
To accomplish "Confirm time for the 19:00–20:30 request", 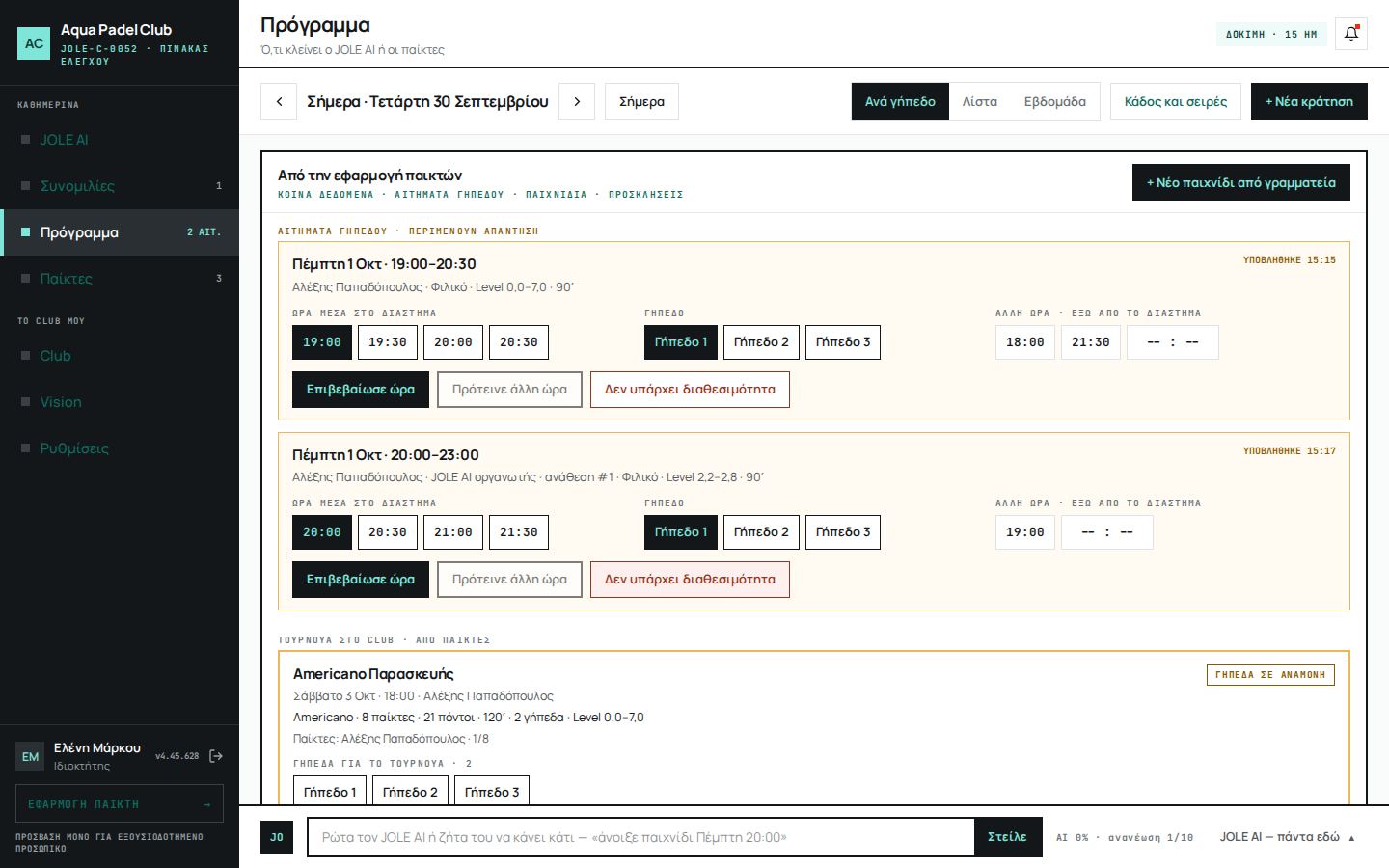I will (x=361, y=390).
